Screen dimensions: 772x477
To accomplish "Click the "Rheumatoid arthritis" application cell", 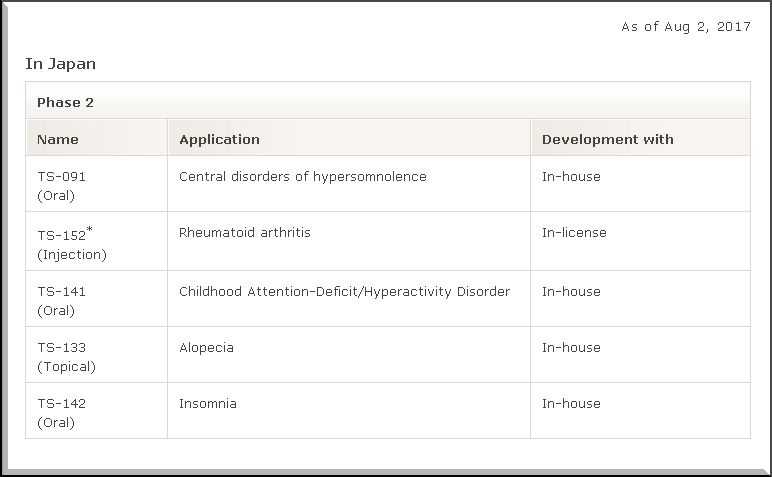I will click(244, 233).
